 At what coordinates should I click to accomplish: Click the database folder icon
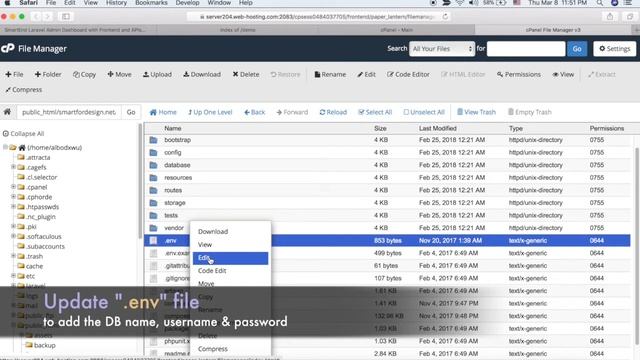pos(153,165)
